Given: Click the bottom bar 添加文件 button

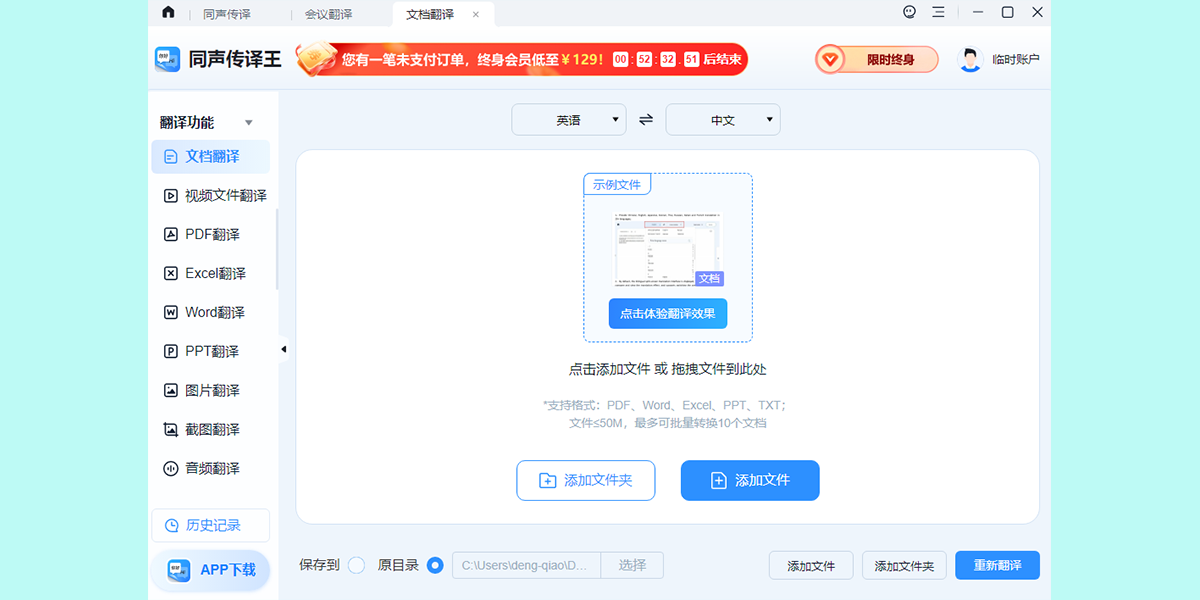Looking at the screenshot, I should [x=811, y=565].
